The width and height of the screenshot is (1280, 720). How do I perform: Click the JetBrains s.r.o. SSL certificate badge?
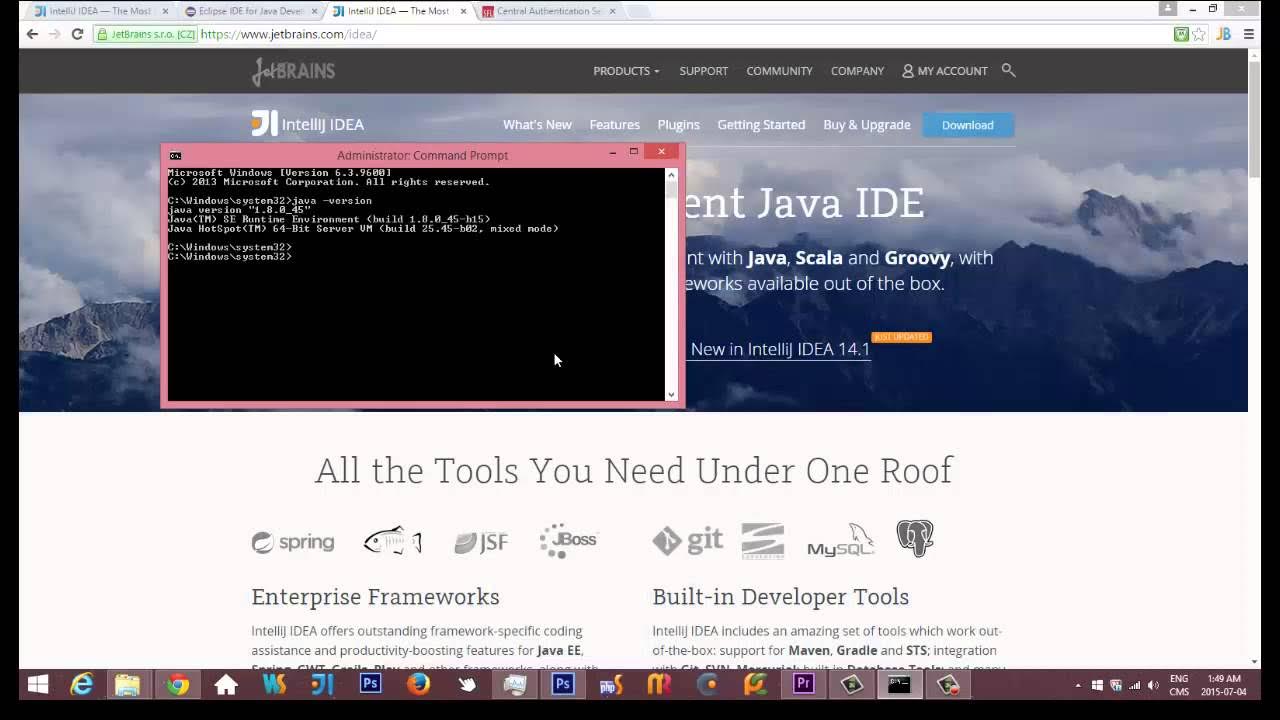[x=146, y=34]
